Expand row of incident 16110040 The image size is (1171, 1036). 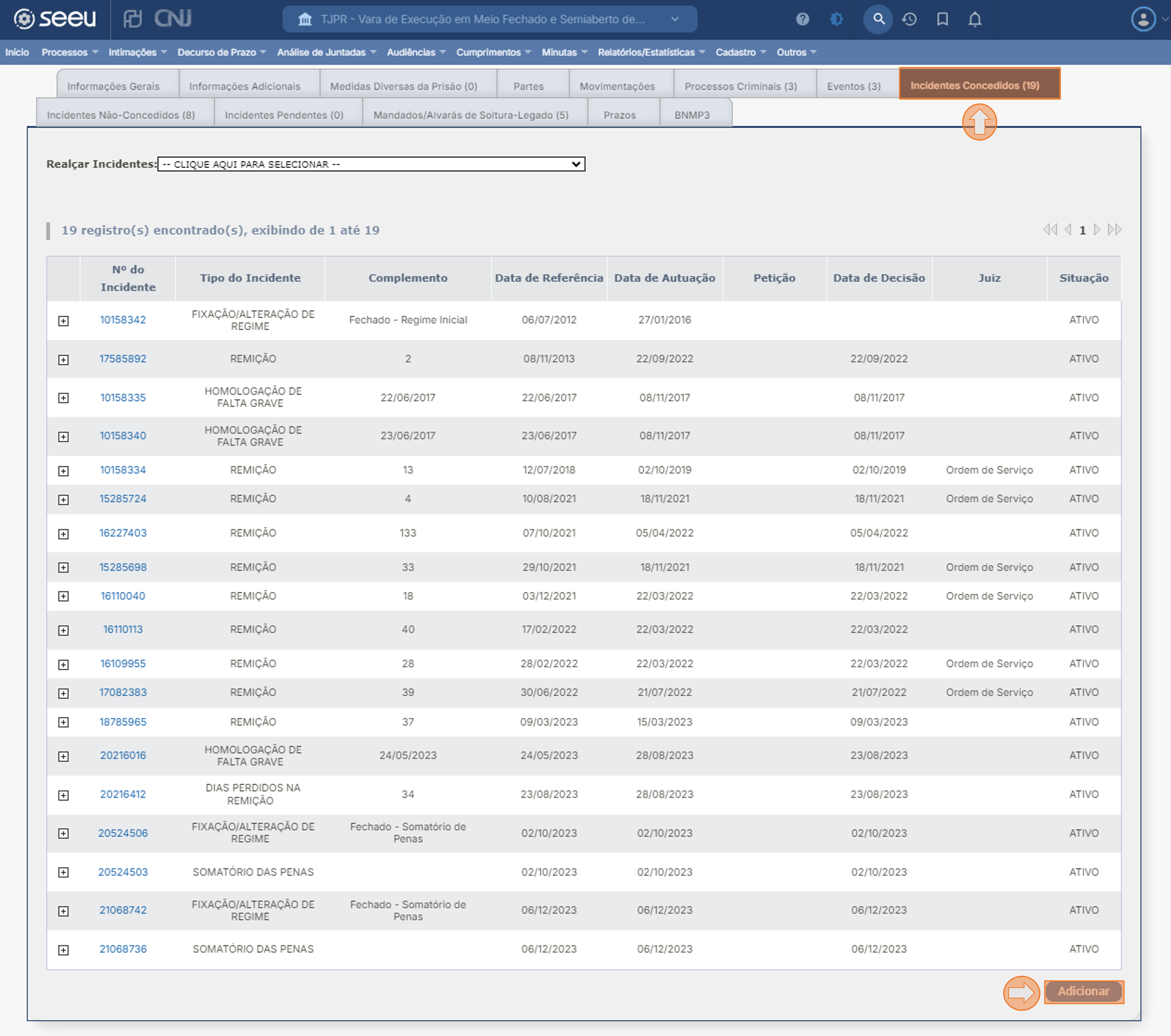[x=64, y=596]
